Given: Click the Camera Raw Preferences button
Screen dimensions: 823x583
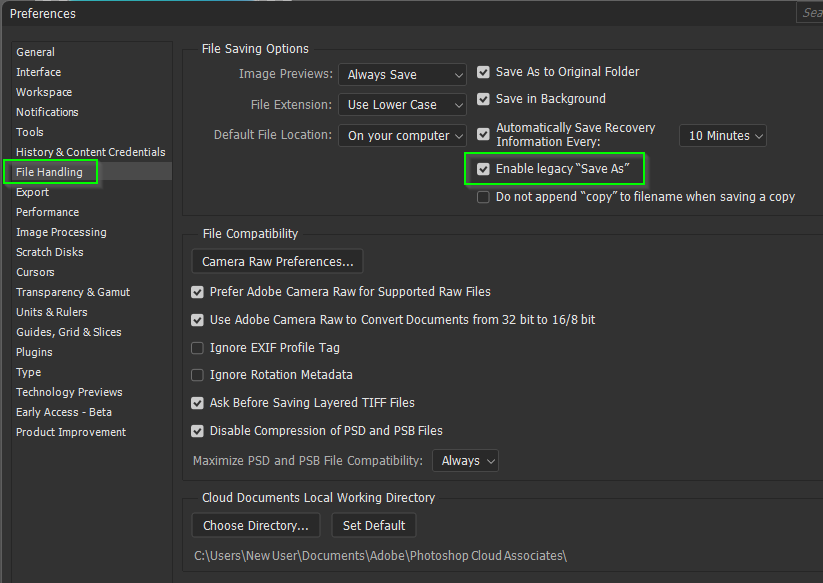Looking at the screenshot, I should 276,262.
